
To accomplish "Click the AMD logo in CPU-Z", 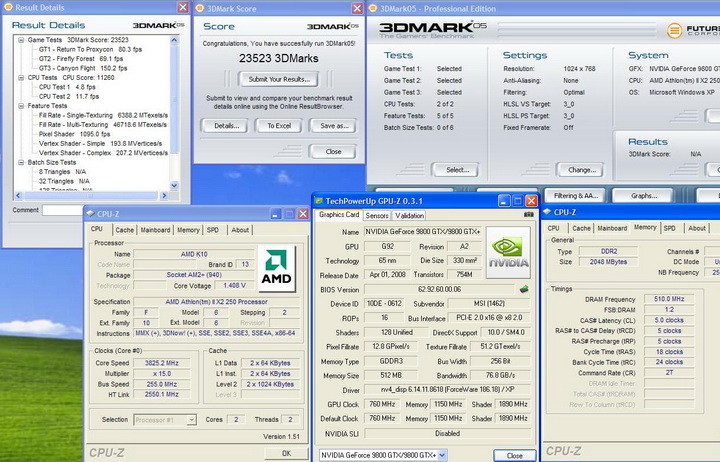I will tap(276, 269).
